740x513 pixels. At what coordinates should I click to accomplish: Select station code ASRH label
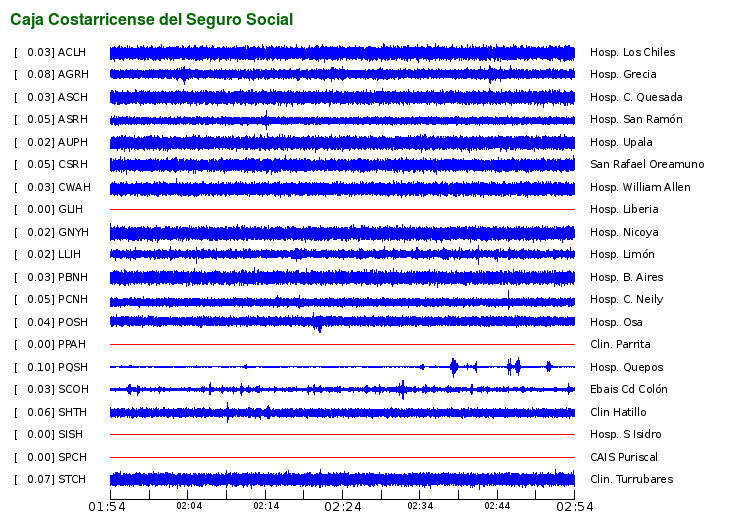[73, 119]
